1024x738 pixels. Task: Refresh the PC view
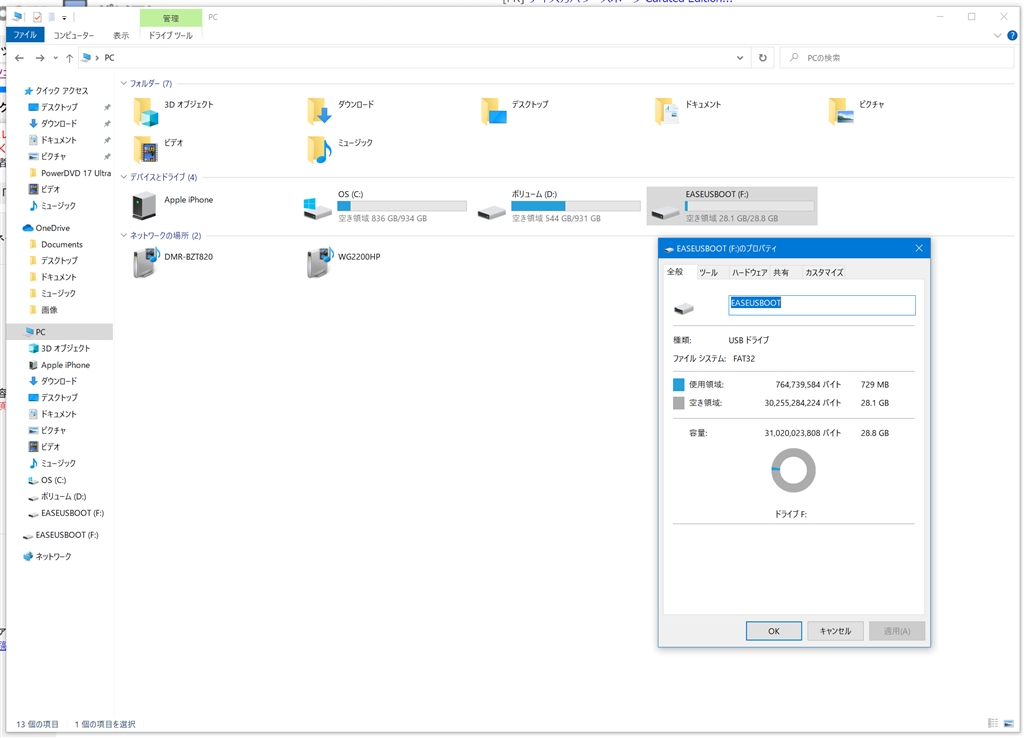point(763,57)
